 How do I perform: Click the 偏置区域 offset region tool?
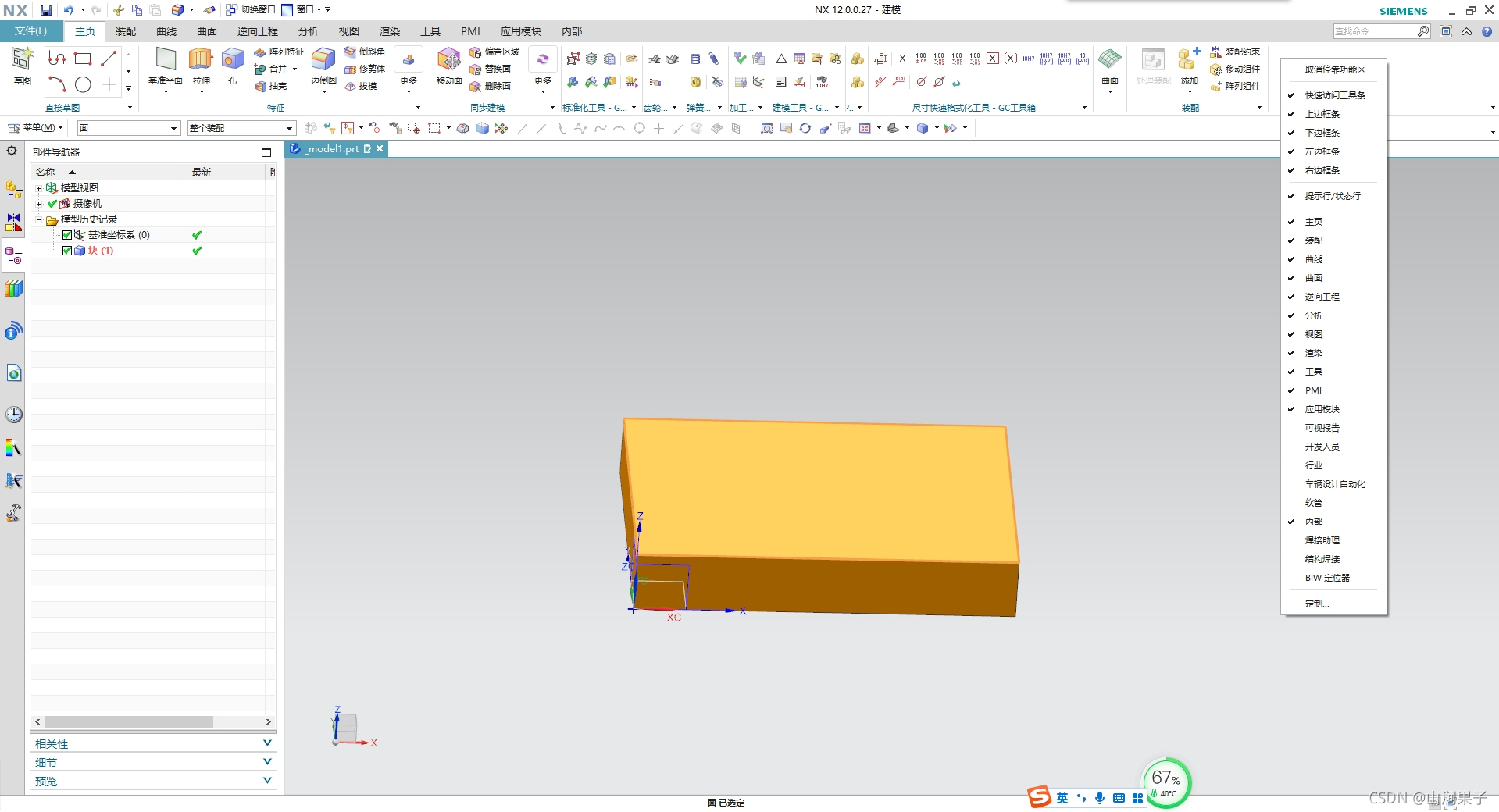pyautogui.click(x=494, y=52)
